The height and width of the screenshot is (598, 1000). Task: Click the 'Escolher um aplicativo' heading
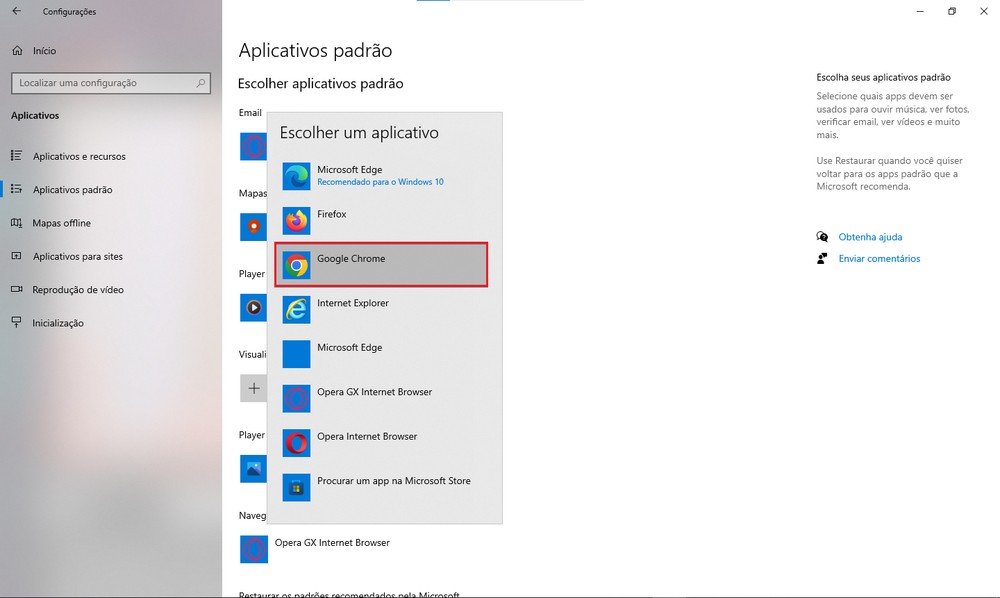tap(359, 133)
